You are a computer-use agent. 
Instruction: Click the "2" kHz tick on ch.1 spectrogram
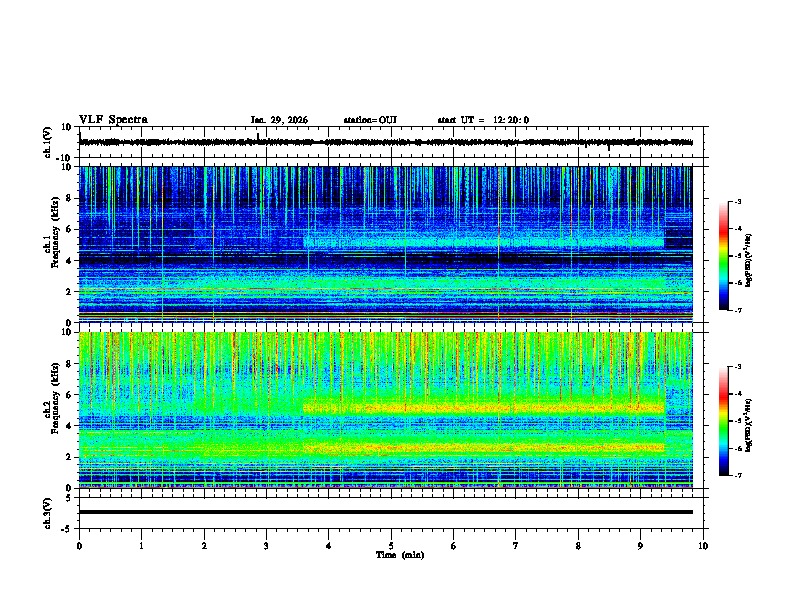tap(71, 291)
